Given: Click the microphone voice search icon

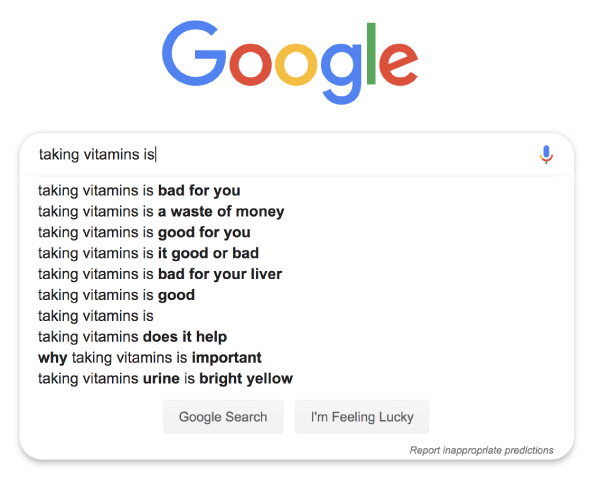Looking at the screenshot, I should click(546, 154).
